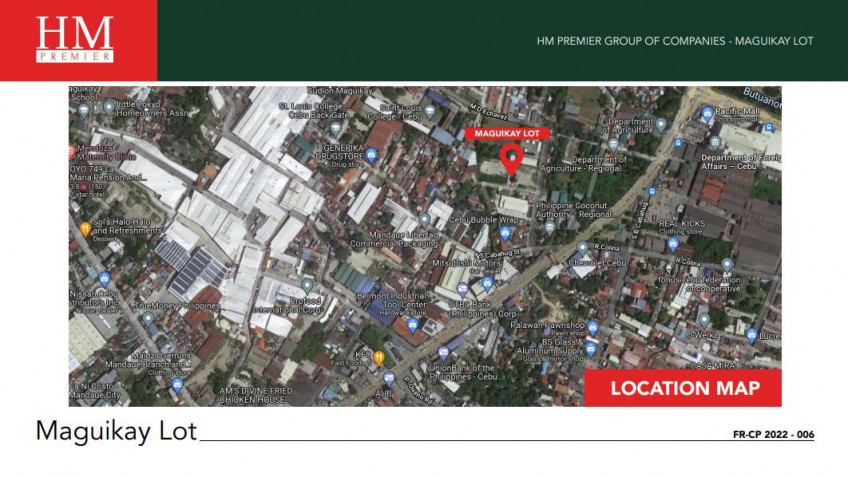848x477 pixels.
Task: Click the Sol's Halo-Halo restaurant pin
Action: click(85, 229)
